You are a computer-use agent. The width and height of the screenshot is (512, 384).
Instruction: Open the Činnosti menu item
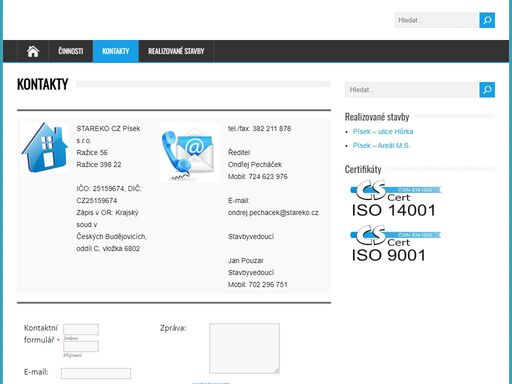(x=71, y=51)
